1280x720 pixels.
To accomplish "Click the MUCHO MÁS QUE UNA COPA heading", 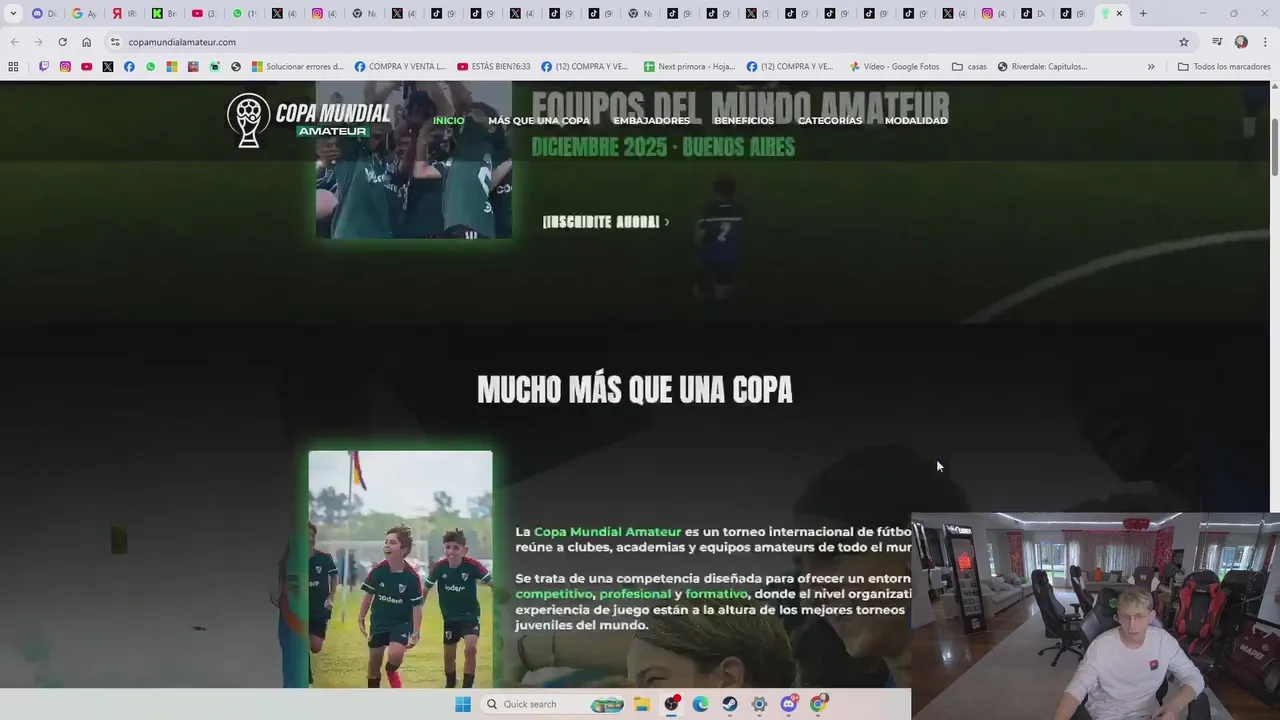I will tap(635, 390).
